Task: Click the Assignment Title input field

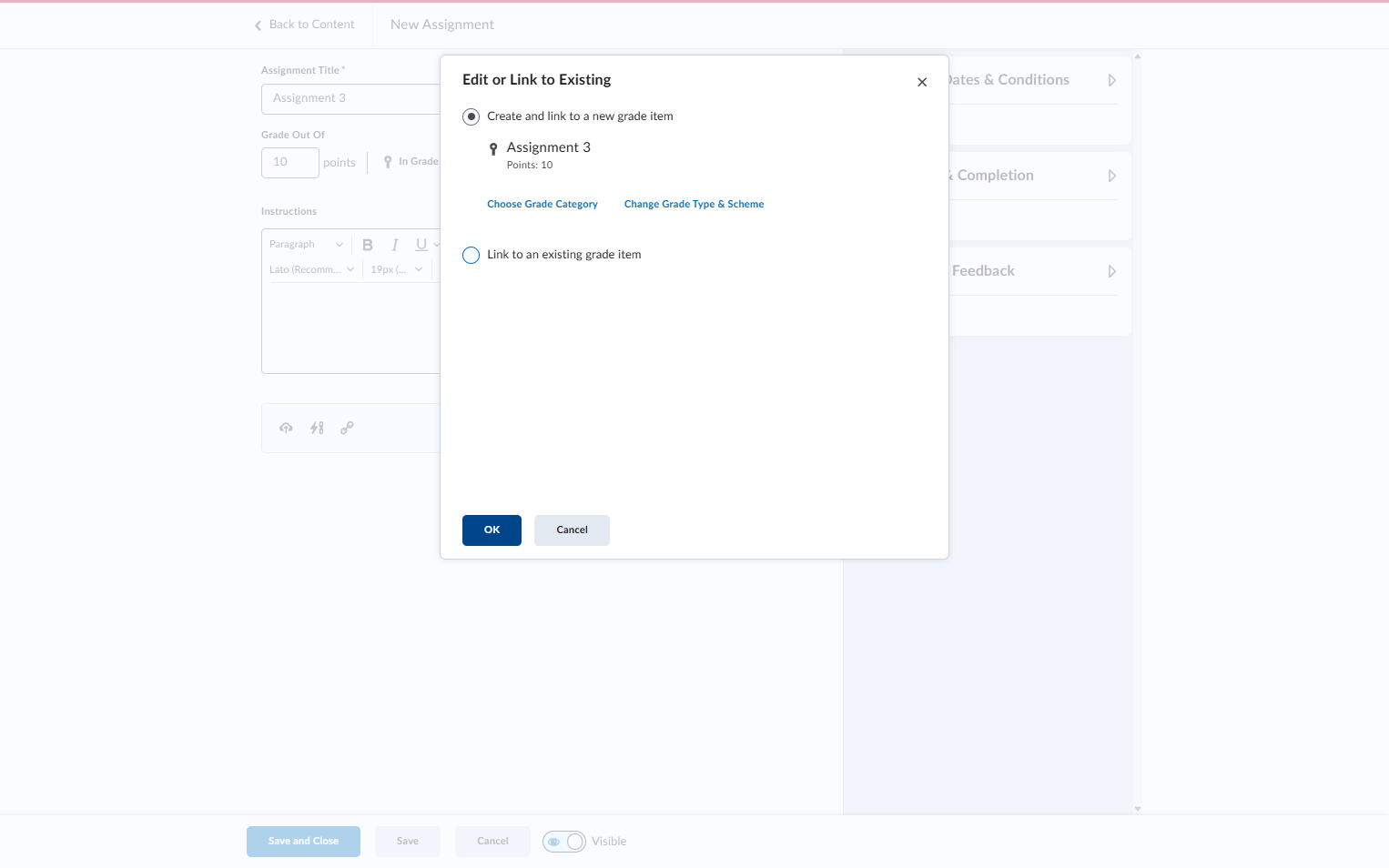Action: (x=351, y=99)
